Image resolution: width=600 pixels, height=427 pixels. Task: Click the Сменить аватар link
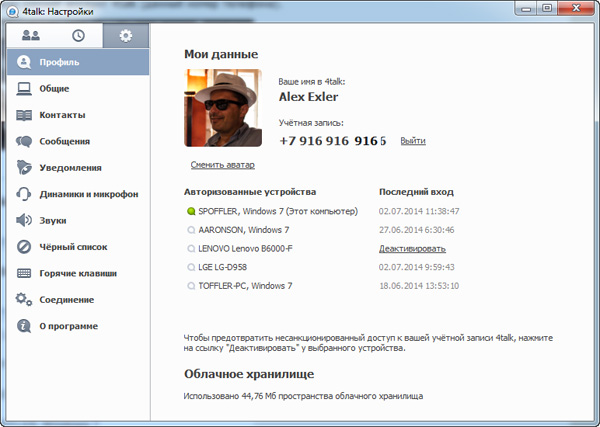coord(222,165)
